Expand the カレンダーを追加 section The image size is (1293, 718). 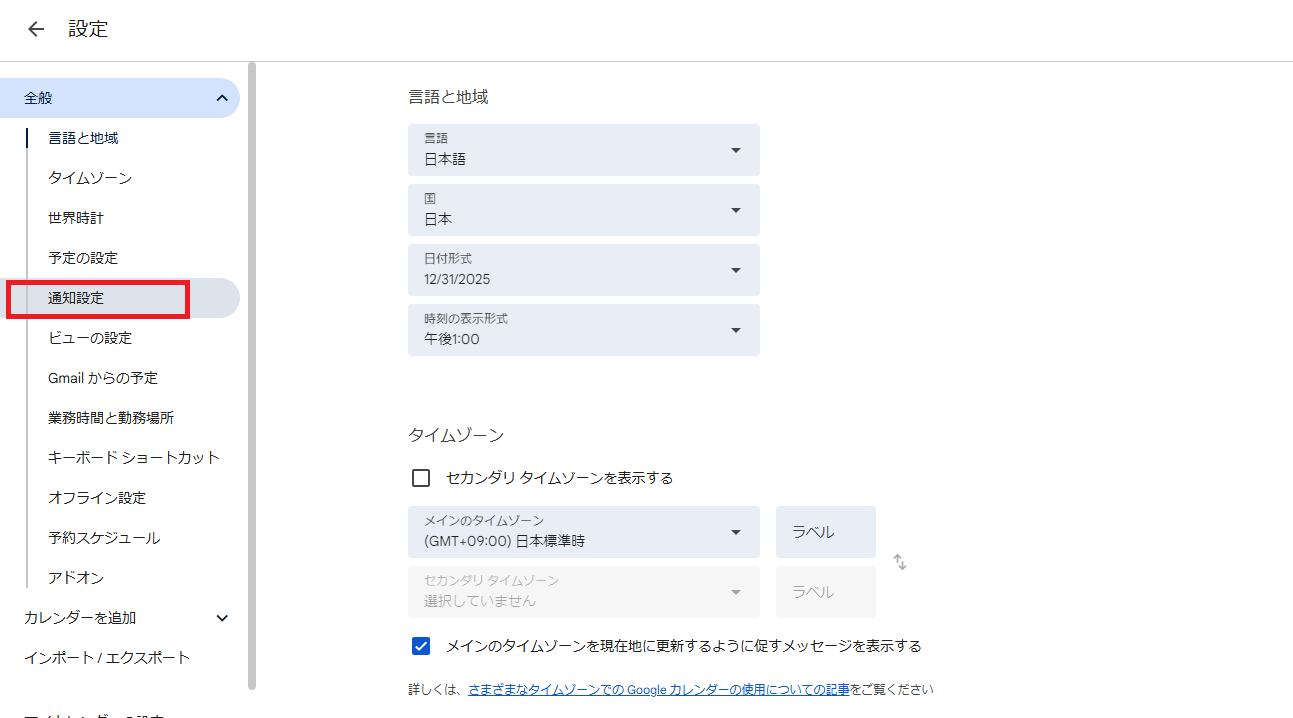pos(222,618)
